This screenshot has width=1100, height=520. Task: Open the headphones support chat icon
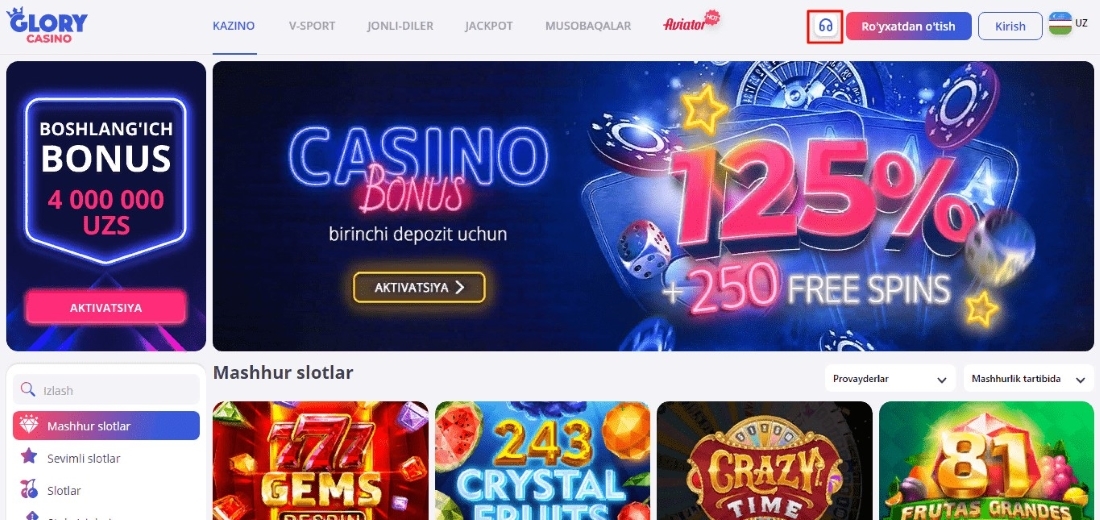[825, 26]
